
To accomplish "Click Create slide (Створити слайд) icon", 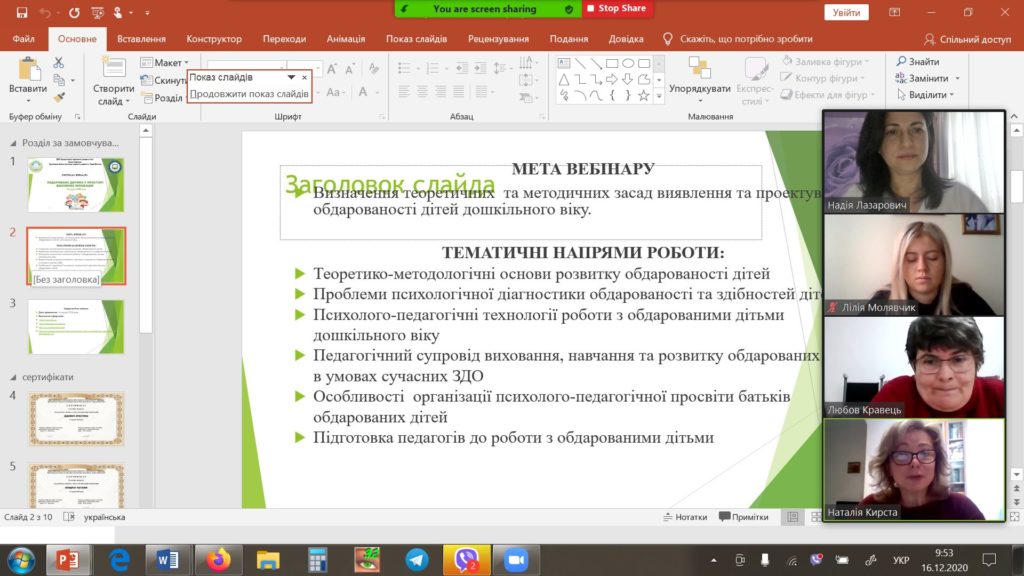I will (114, 69).
